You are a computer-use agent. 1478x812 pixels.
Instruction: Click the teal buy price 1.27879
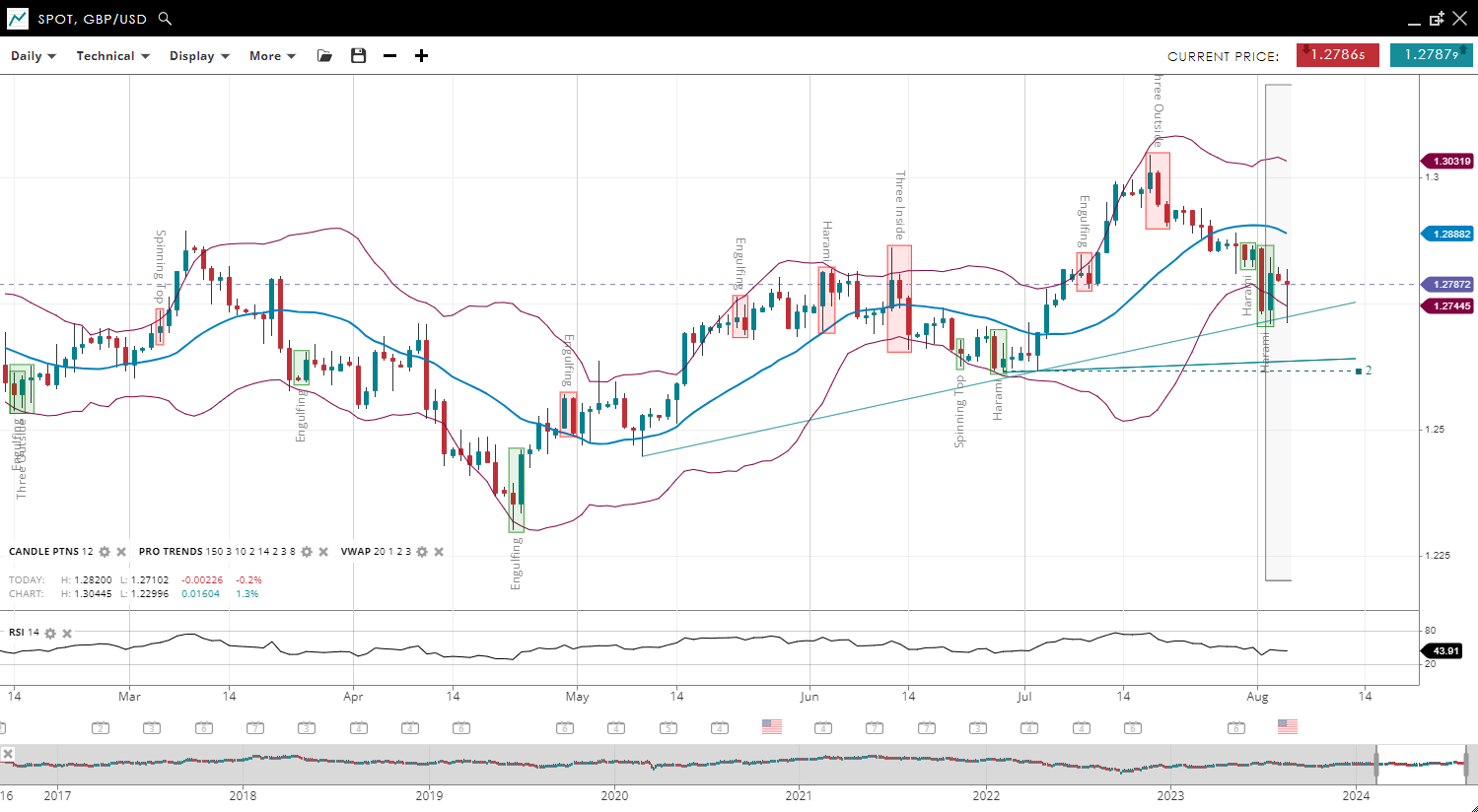[x=1431, y=55]
